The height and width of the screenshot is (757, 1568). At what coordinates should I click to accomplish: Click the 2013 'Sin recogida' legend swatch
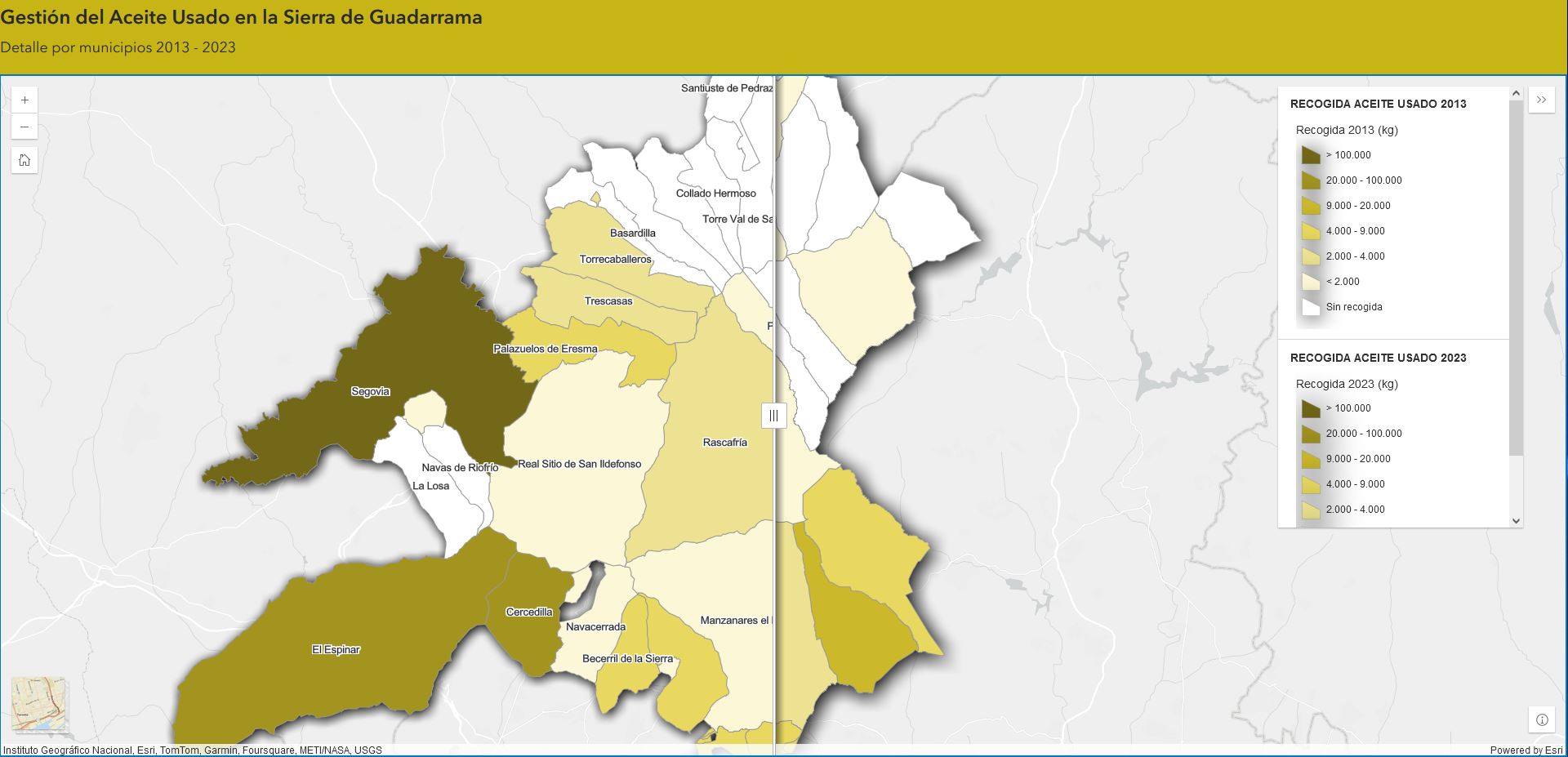click(x=1311, y=307)
